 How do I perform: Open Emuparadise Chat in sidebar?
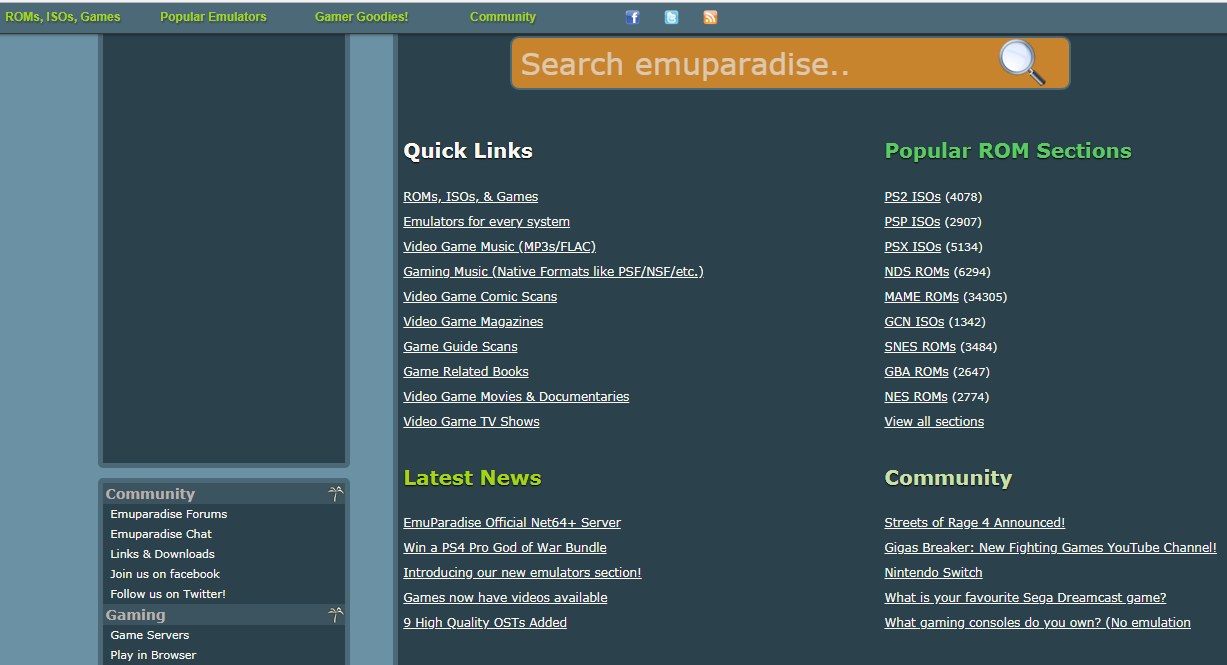point(161,534)
